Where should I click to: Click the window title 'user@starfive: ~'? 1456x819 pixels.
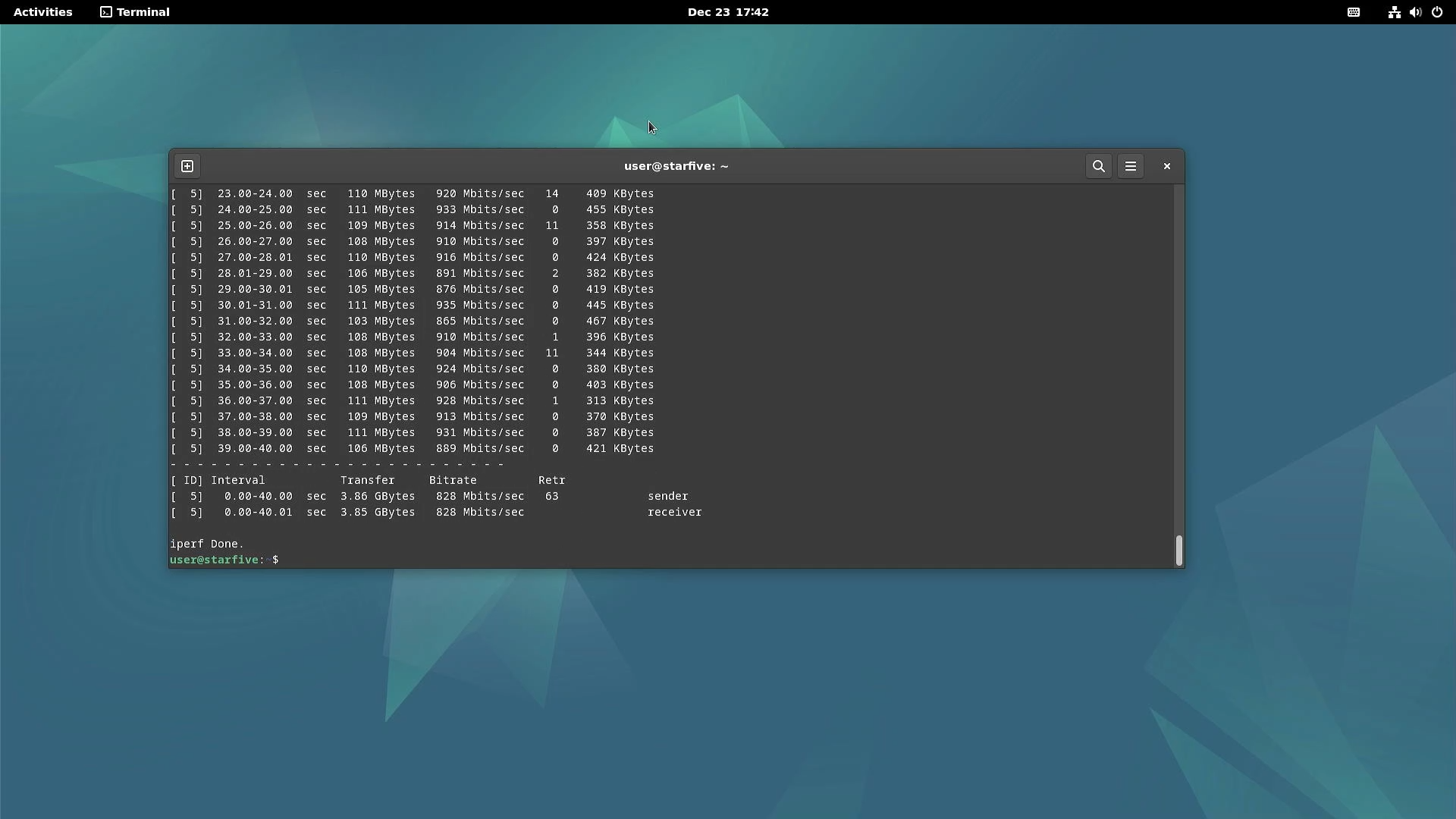click(676, 166)
